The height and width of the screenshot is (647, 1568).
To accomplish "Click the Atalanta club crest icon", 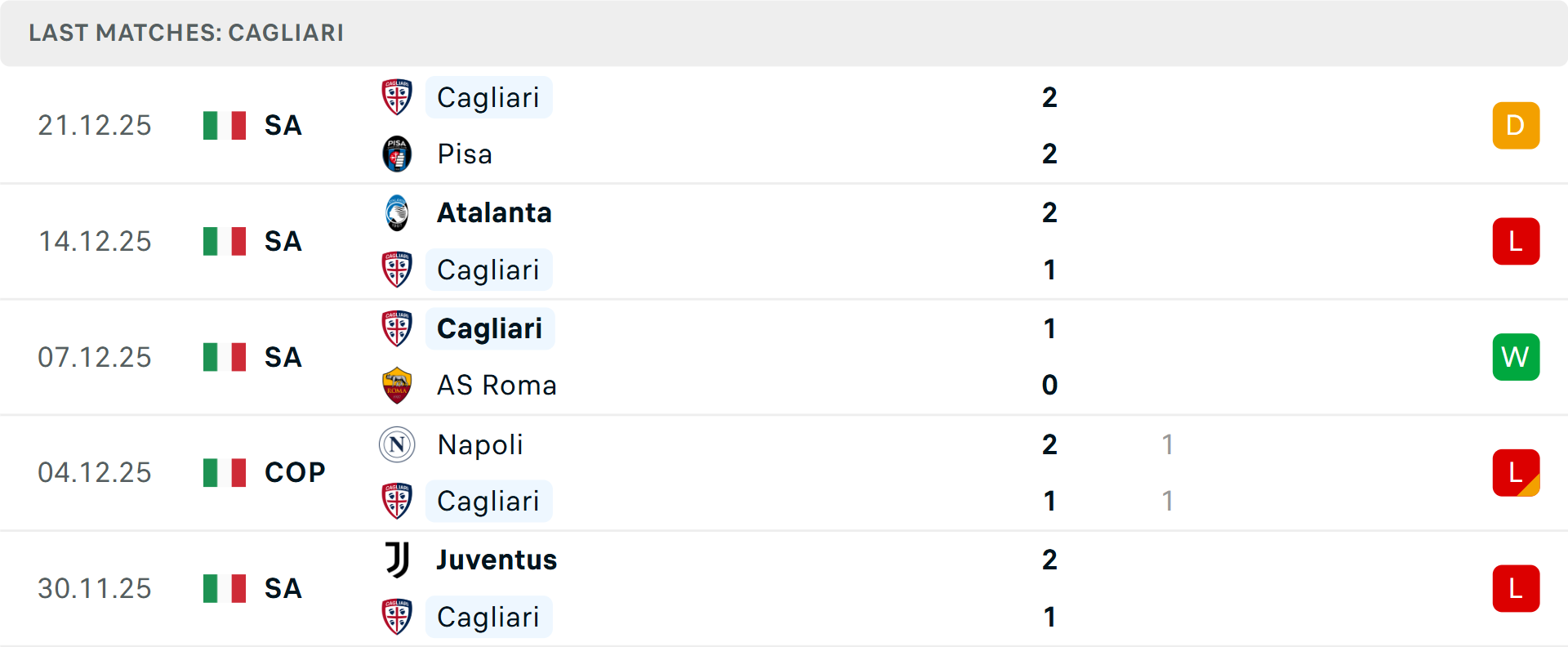I will pyautogui.click(x=397, y=212).
